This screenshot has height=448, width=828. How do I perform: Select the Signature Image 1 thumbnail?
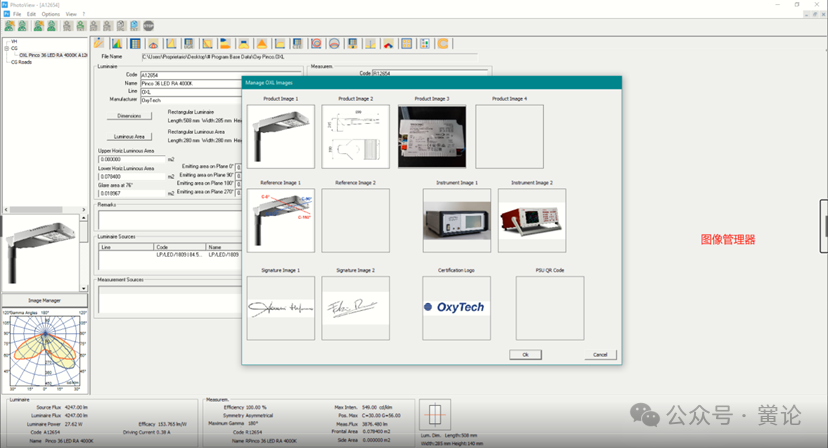pyautogui.click(x=281, y=308)
